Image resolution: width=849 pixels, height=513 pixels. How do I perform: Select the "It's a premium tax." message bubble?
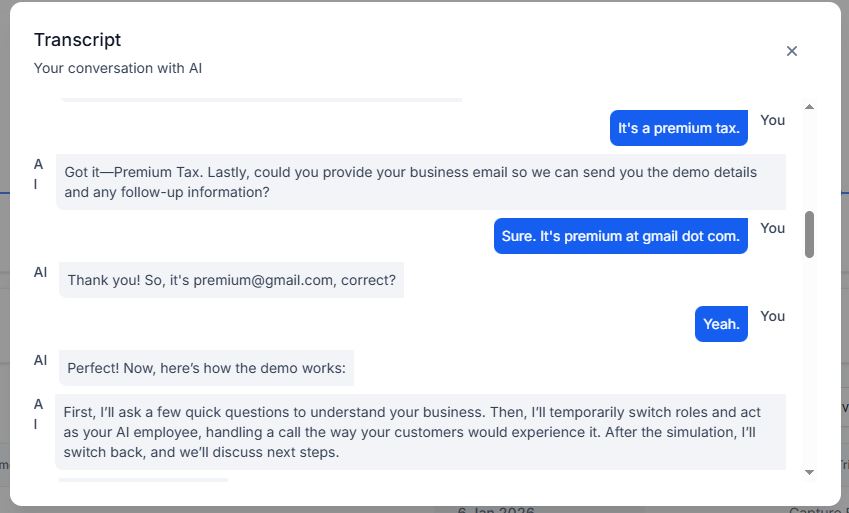pyautogui.click(x=678, y=128)
